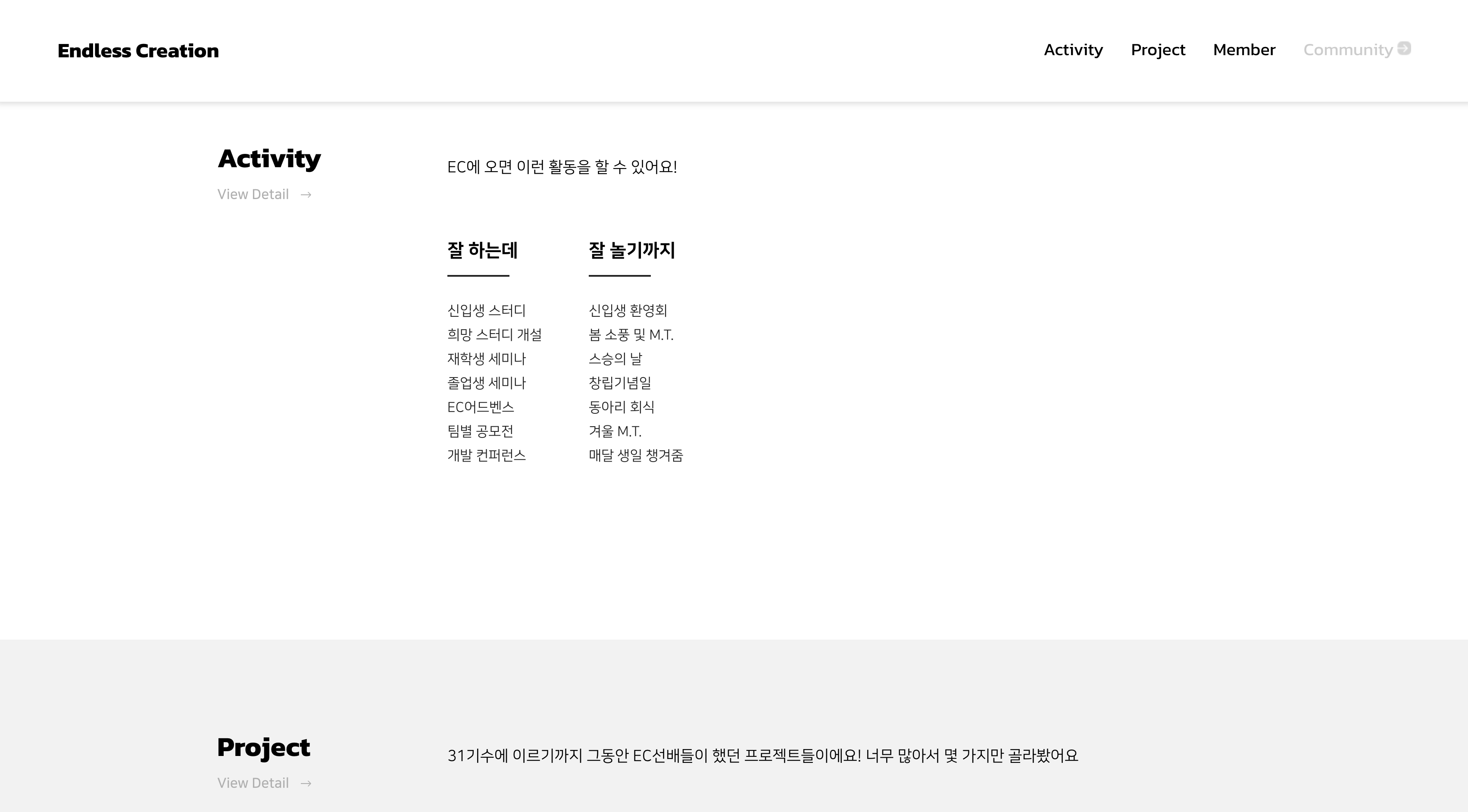Click the 창립기념일 list item

click(619, 383)
